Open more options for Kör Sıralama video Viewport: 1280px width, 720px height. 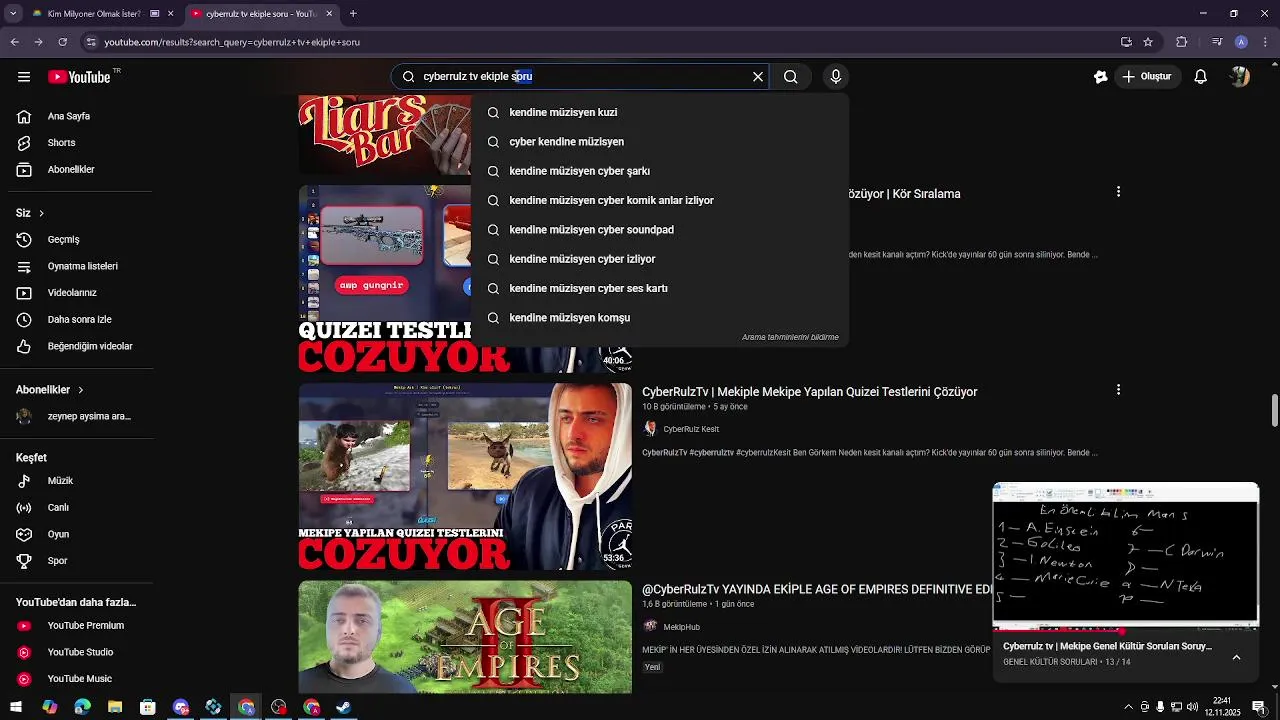(x=1118, y=192)
